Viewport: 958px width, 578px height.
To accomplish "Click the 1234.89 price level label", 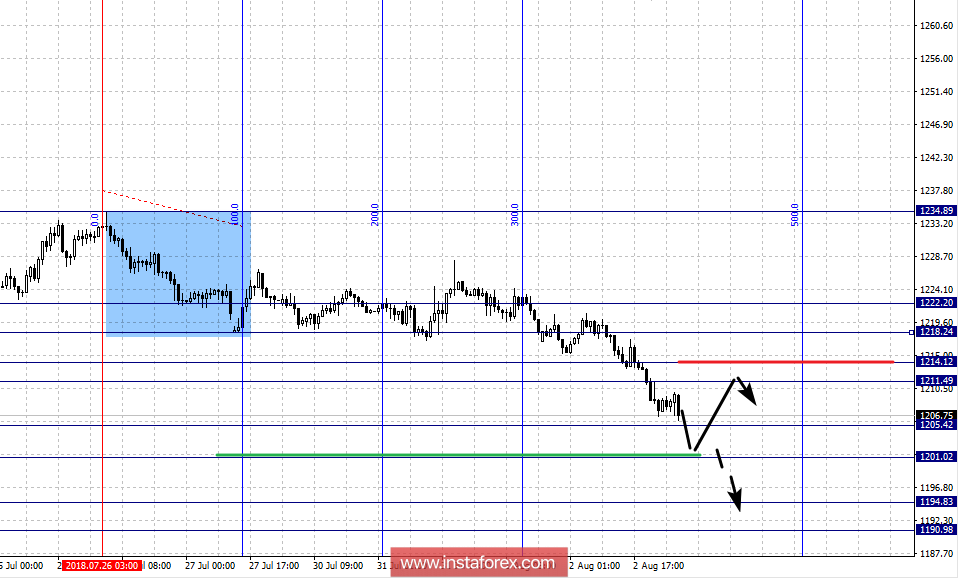I will (x=937, y=210).
